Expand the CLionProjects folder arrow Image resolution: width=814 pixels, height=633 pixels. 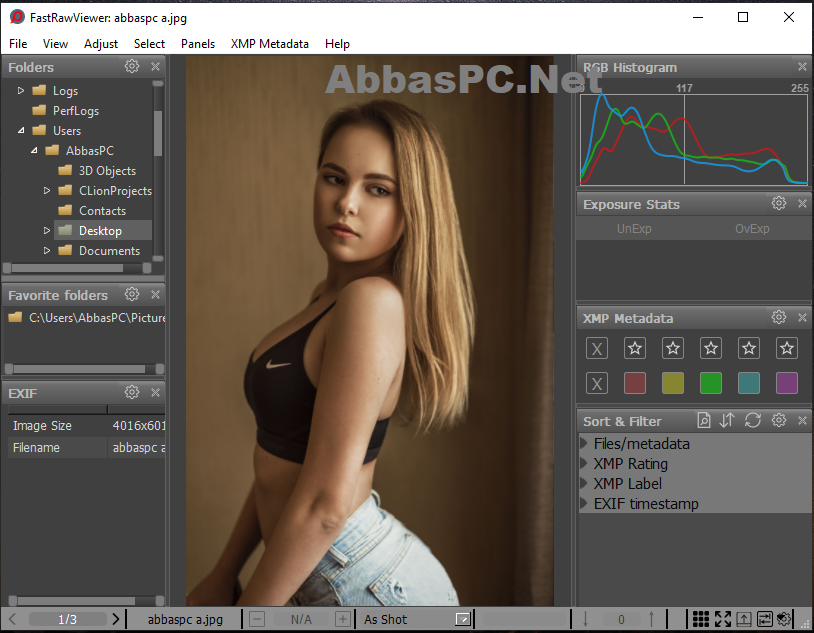click(47, 191)
